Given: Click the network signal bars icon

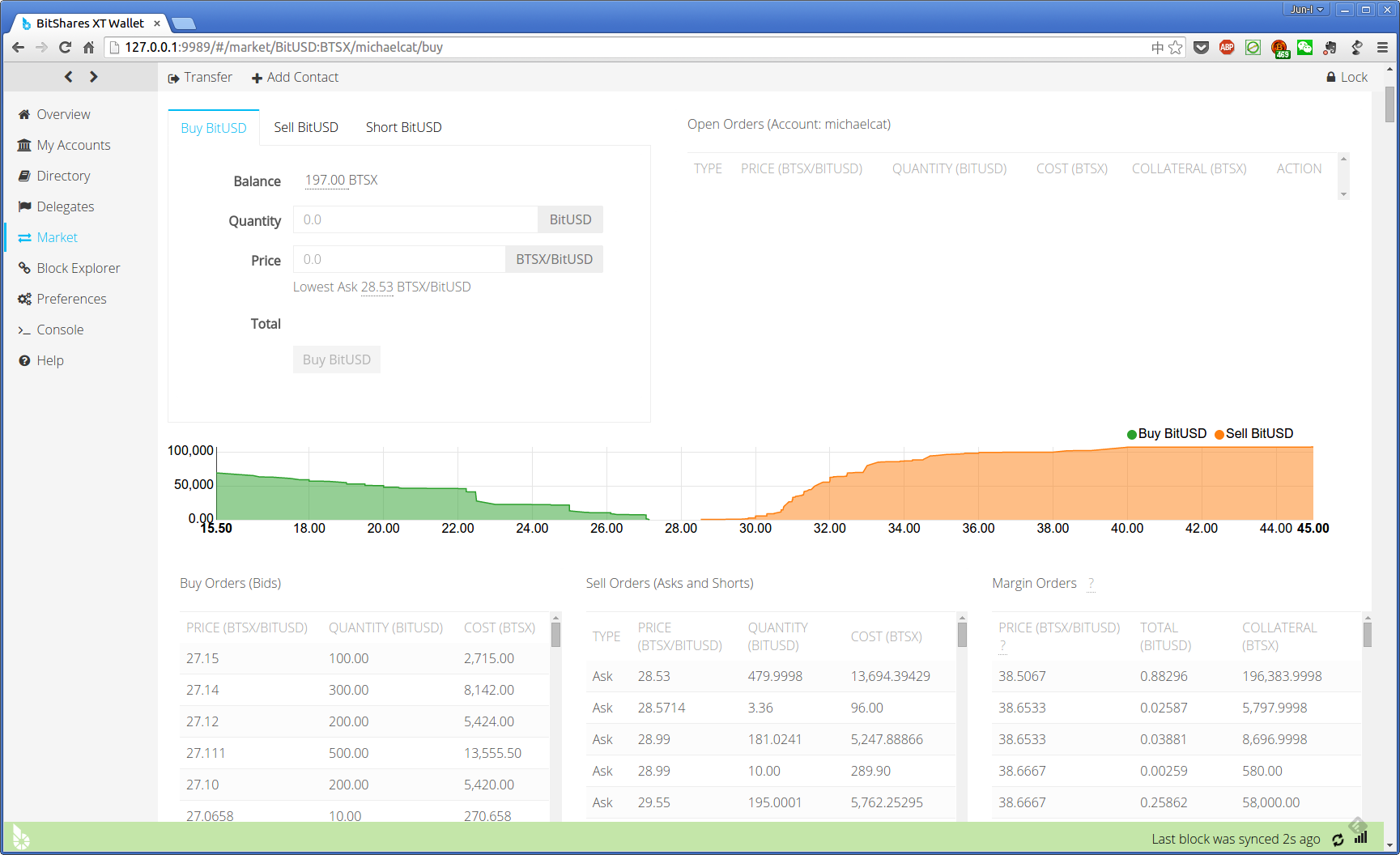Looking at the screenshot, I should 1360,837.
